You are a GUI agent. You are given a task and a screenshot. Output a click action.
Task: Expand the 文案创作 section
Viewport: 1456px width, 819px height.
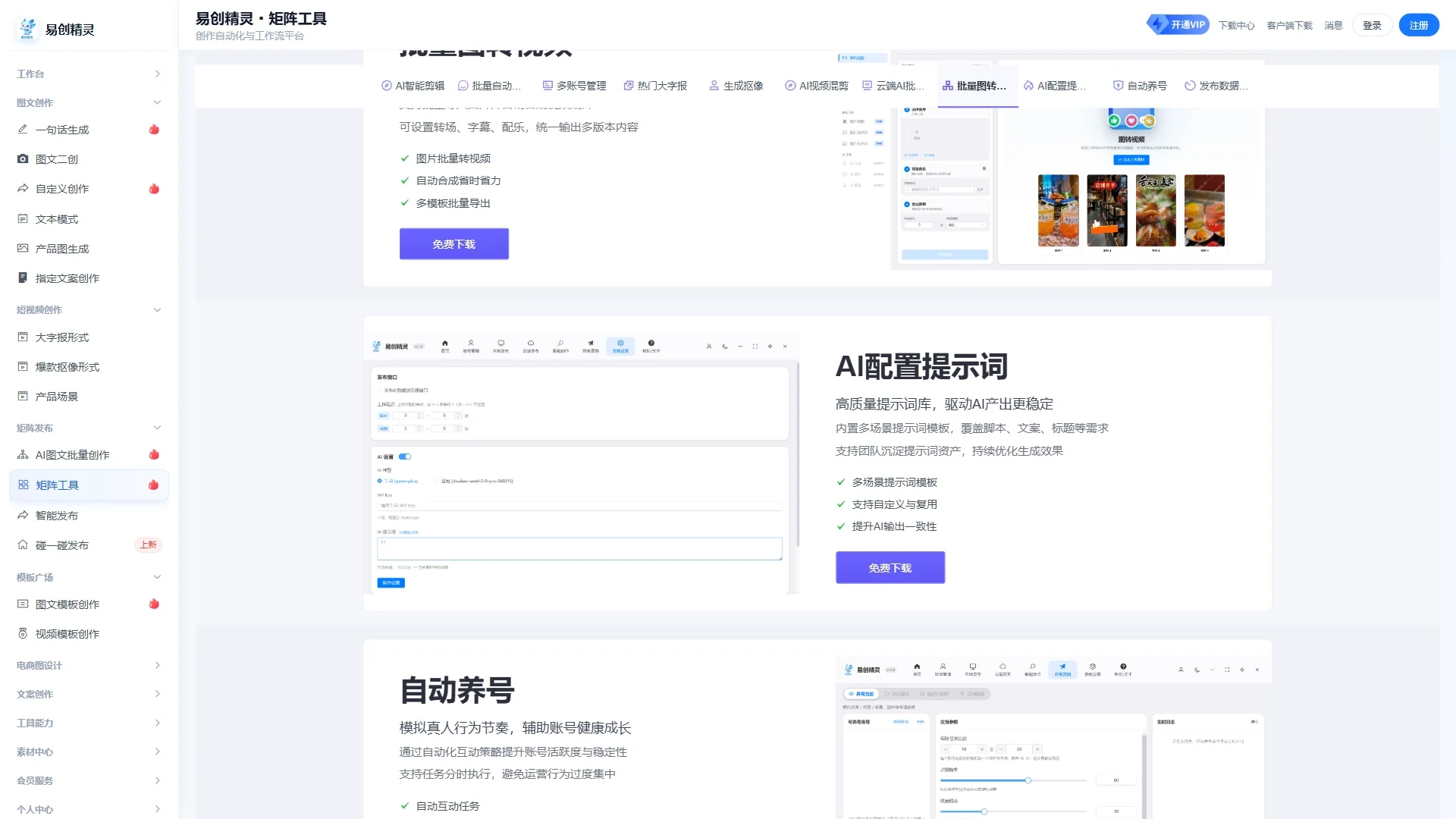tap(89, 695)
